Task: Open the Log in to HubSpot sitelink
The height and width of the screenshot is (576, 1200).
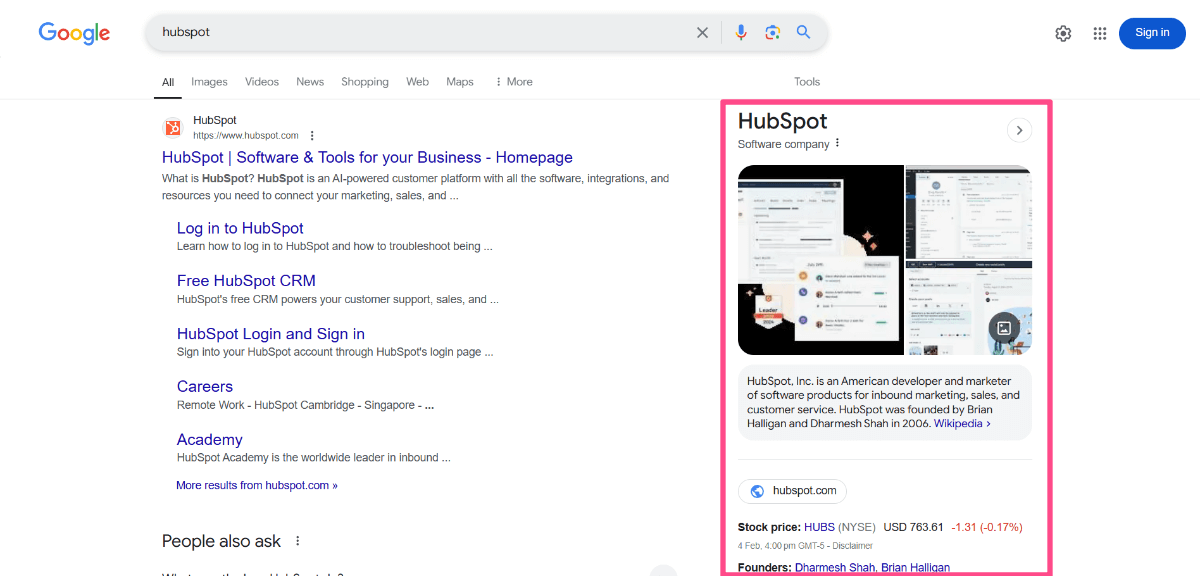Action: tap(240, 228)
